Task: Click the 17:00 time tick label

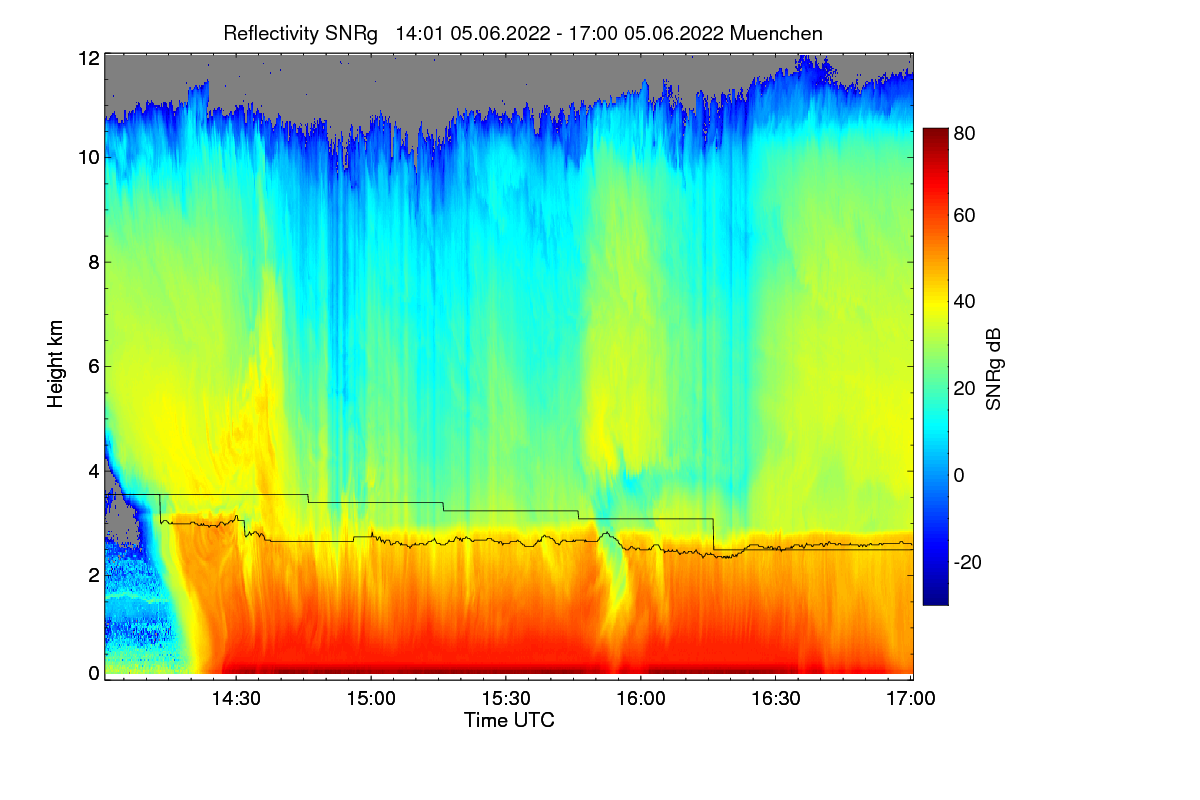Action: (x=911, y=699)
